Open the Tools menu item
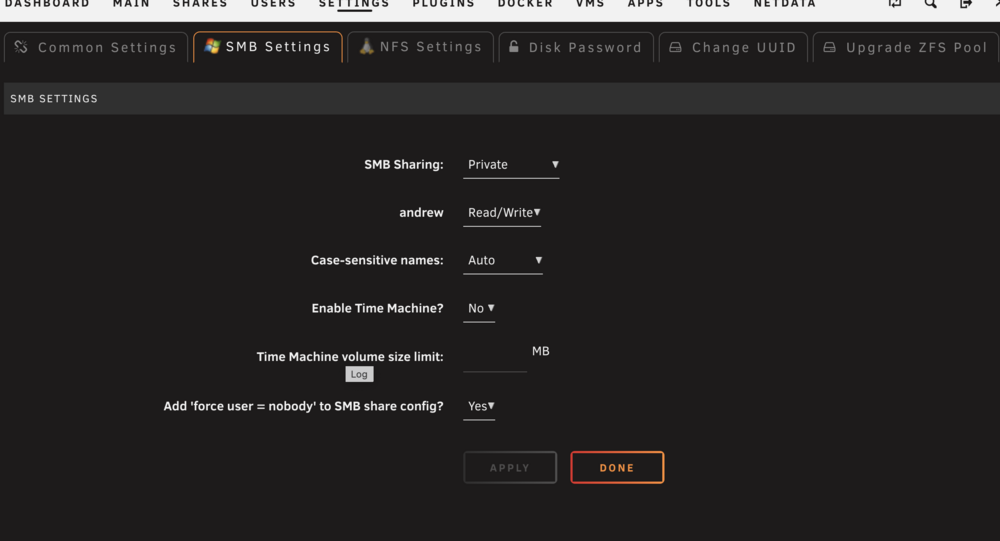 709,4
